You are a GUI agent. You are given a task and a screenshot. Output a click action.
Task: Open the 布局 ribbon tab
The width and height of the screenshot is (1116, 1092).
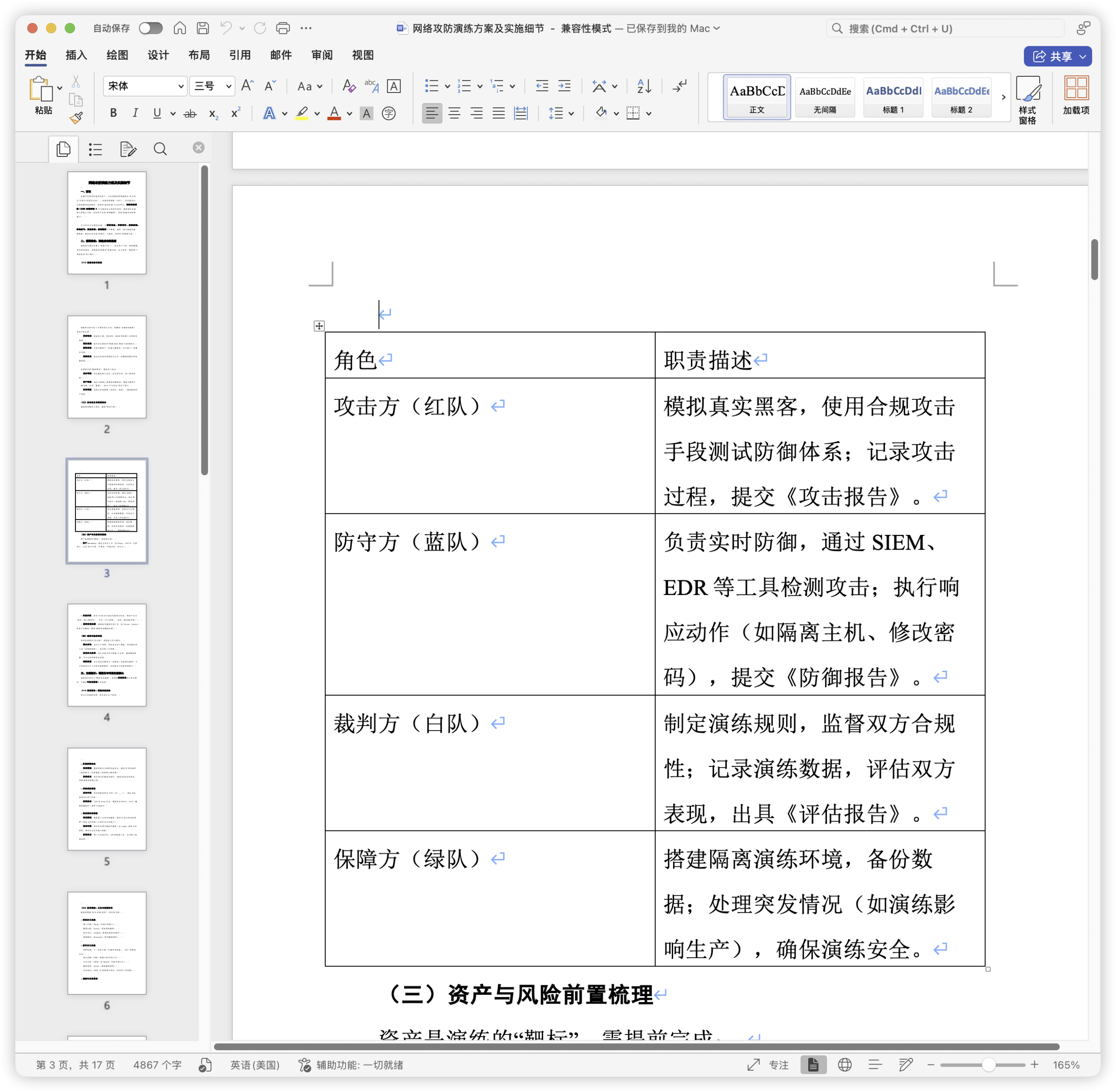(199, 55)
